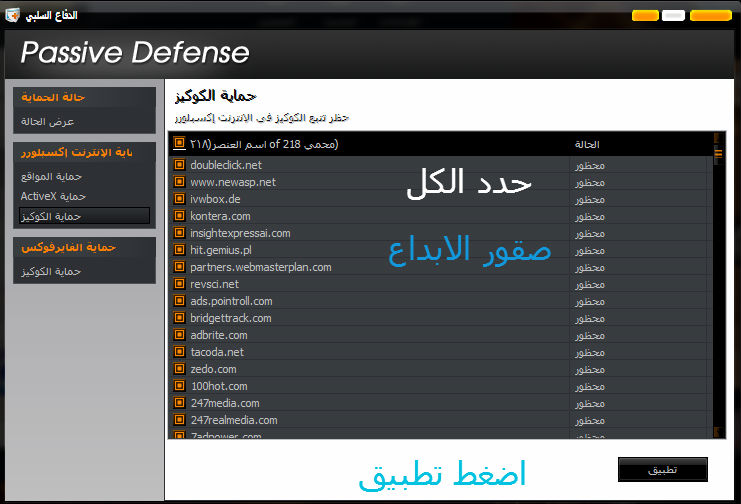Toggle the checkbox icon beside doubleclick.net
The width and height of the screenshot is (741, 504).
pyautogui.click(x=180, y=165)
